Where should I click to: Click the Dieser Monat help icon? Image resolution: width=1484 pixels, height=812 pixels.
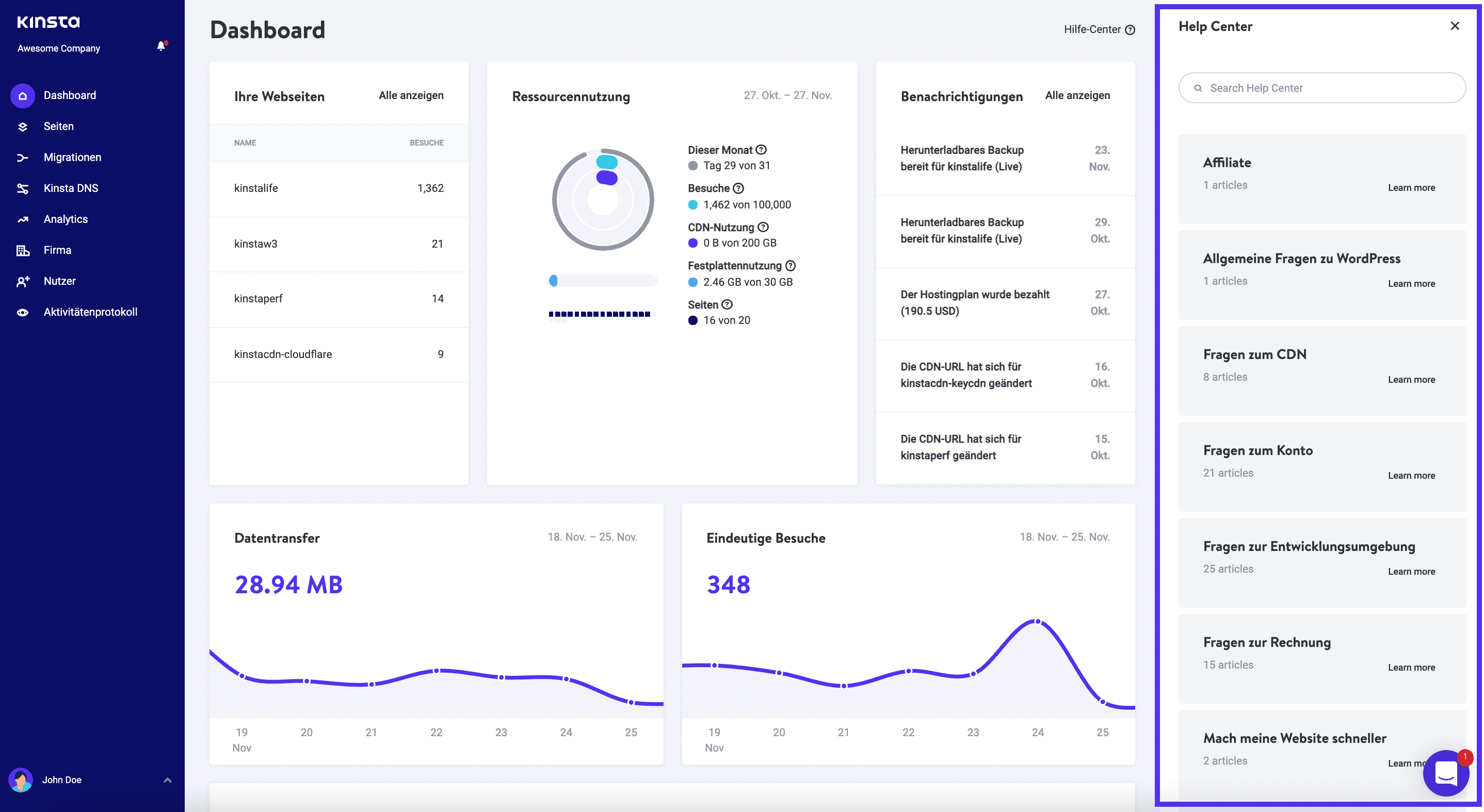(761, 150)
